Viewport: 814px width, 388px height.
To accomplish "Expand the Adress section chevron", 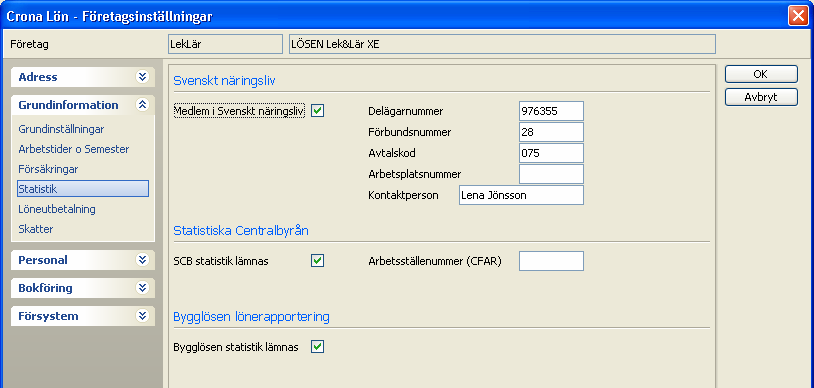I will tap(142, 77).
